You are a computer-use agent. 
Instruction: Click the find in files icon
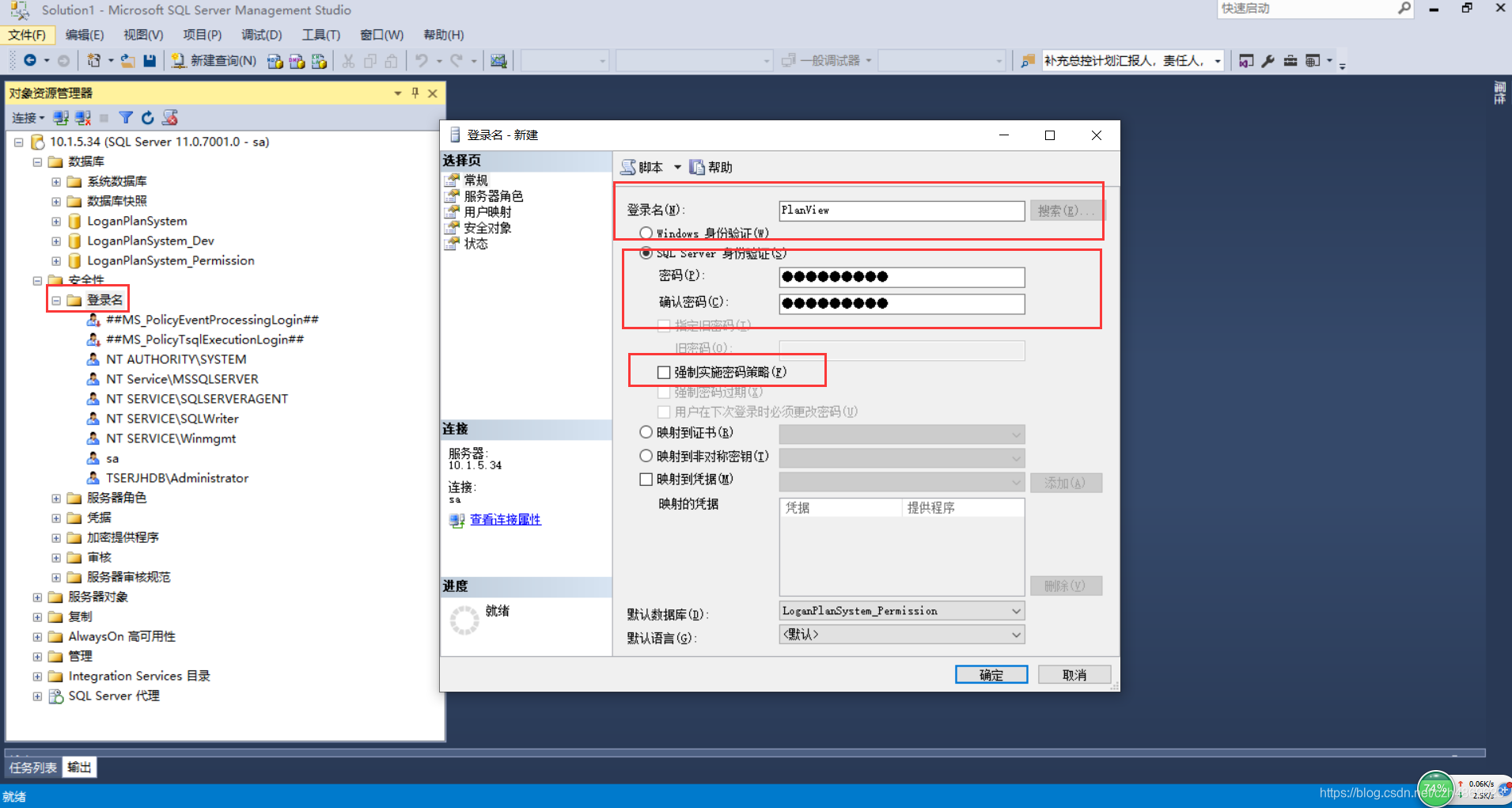click(1027, 61)
